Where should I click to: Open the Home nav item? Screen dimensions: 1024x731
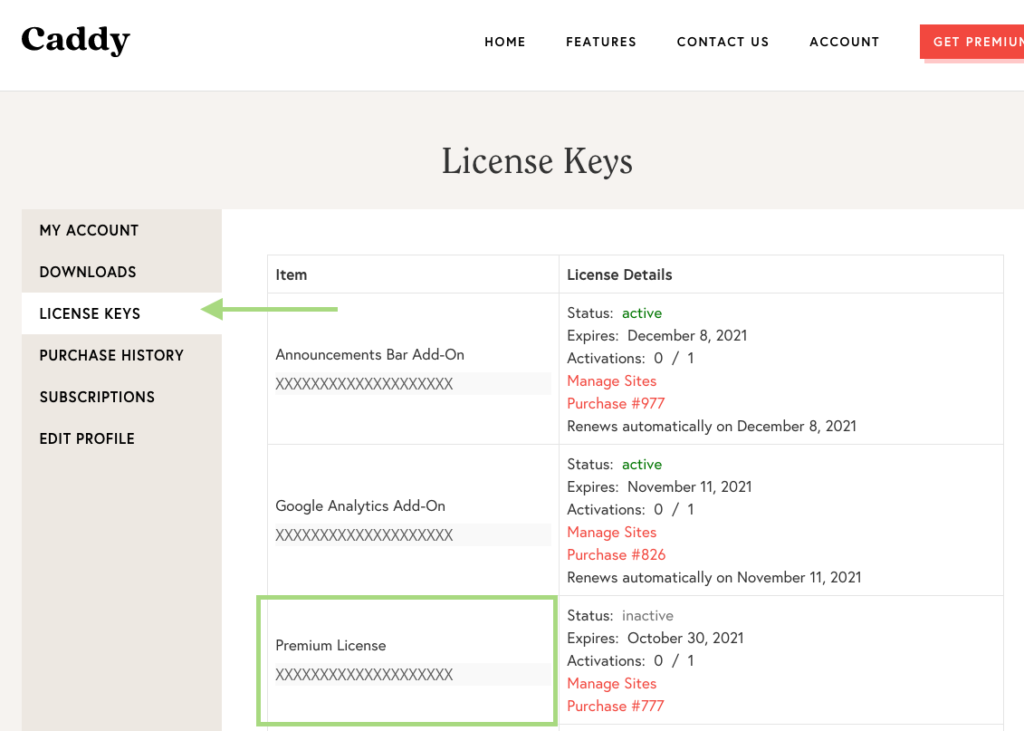pos(505,42)
